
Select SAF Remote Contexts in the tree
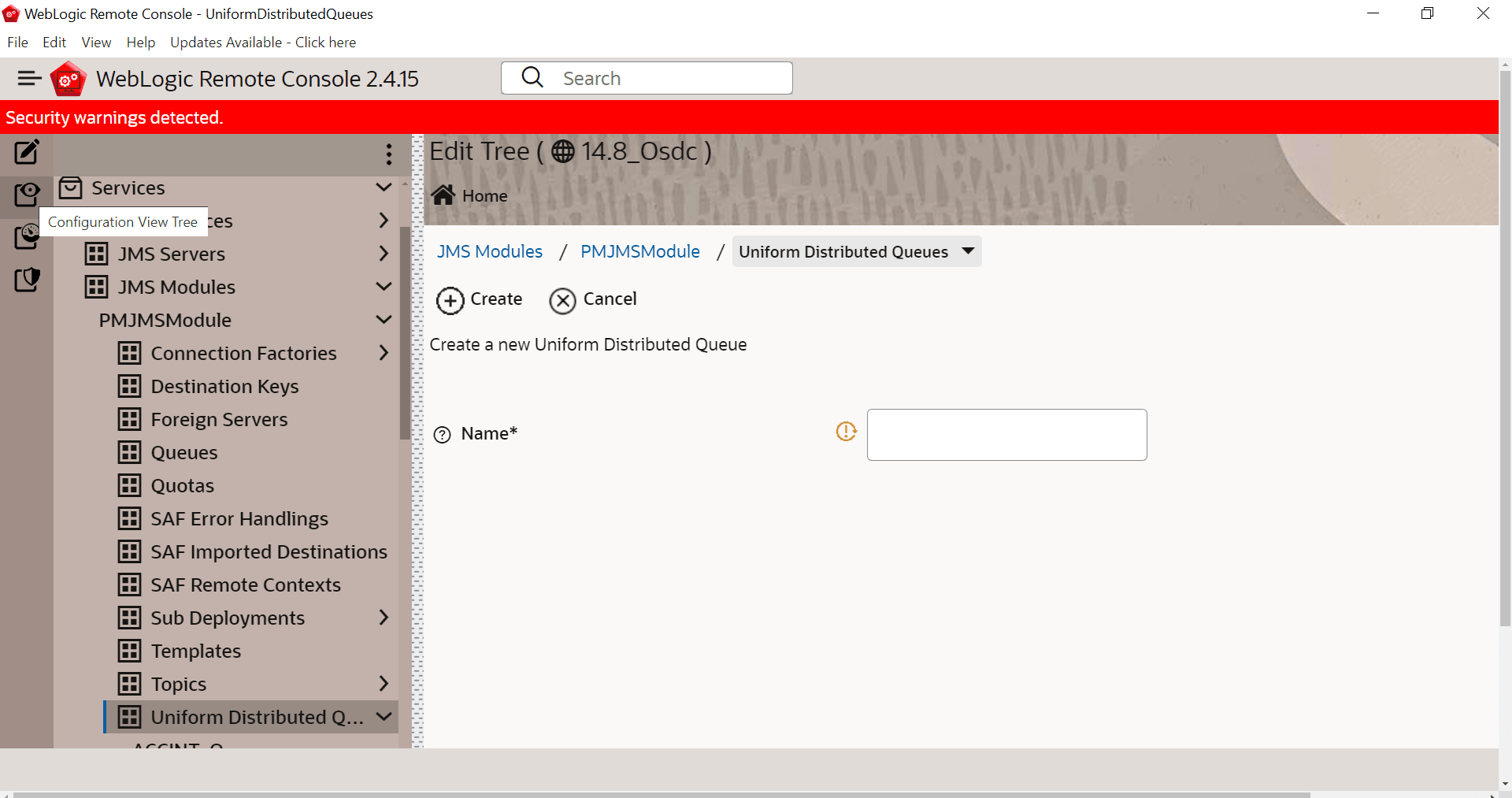(x=246, y=585)
